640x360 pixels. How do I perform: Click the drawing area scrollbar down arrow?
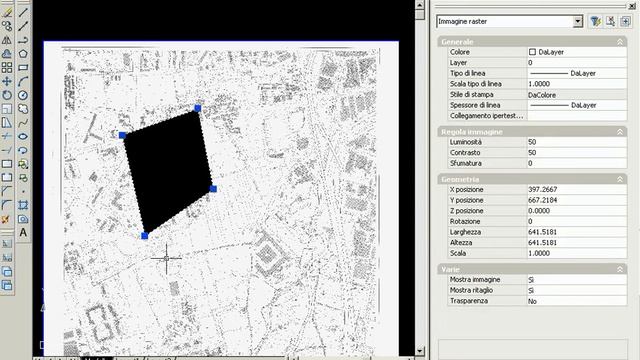click(x=420, y=351)
